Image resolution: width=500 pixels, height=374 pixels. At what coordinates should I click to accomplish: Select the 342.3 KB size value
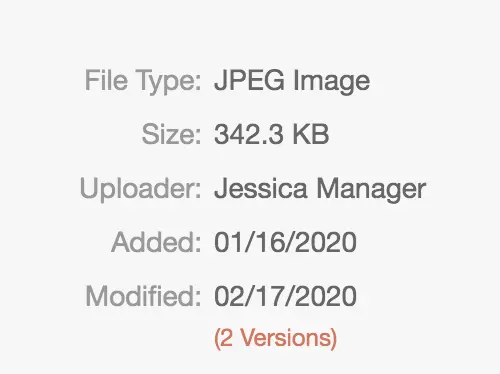coord(272,134)
